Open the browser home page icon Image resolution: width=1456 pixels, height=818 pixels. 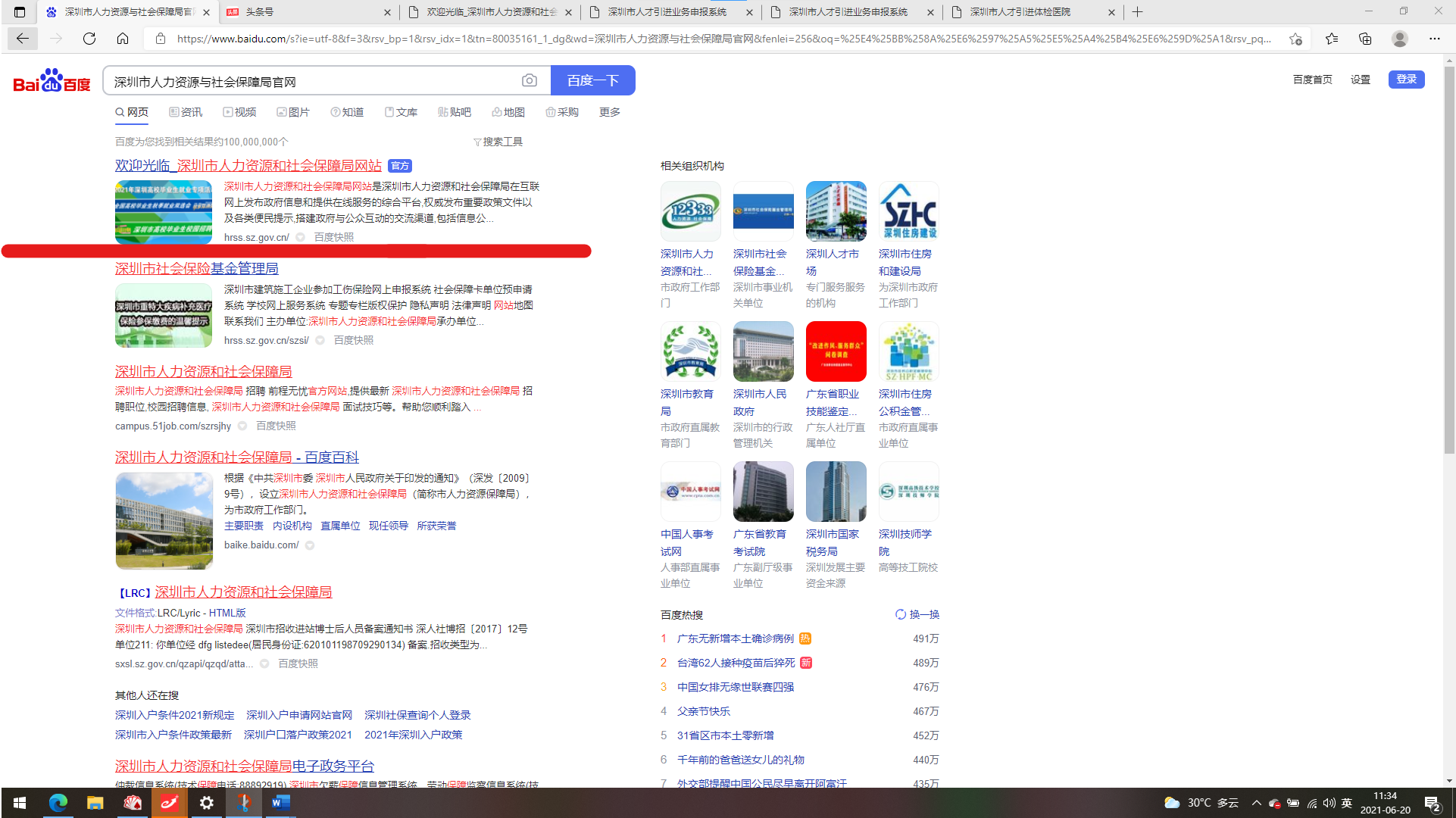[x=123, y=39]
